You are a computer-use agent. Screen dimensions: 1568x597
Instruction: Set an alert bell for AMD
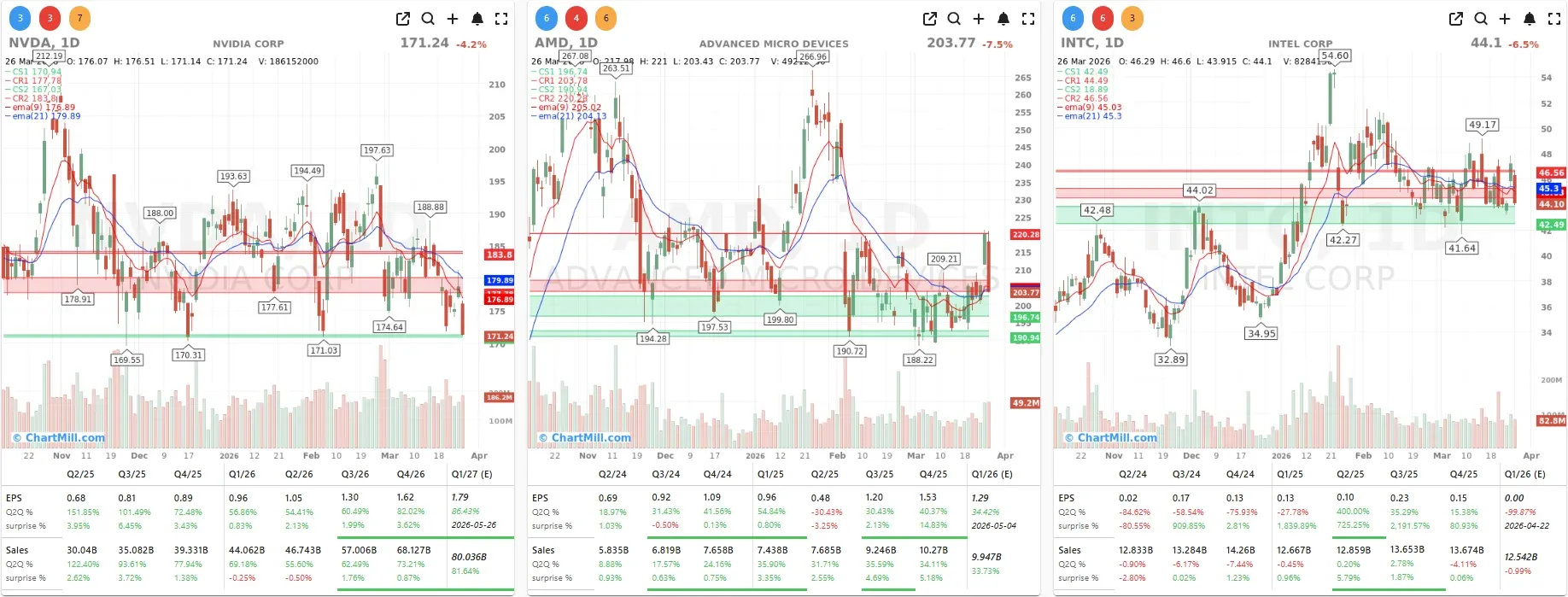click(1003, 19)
